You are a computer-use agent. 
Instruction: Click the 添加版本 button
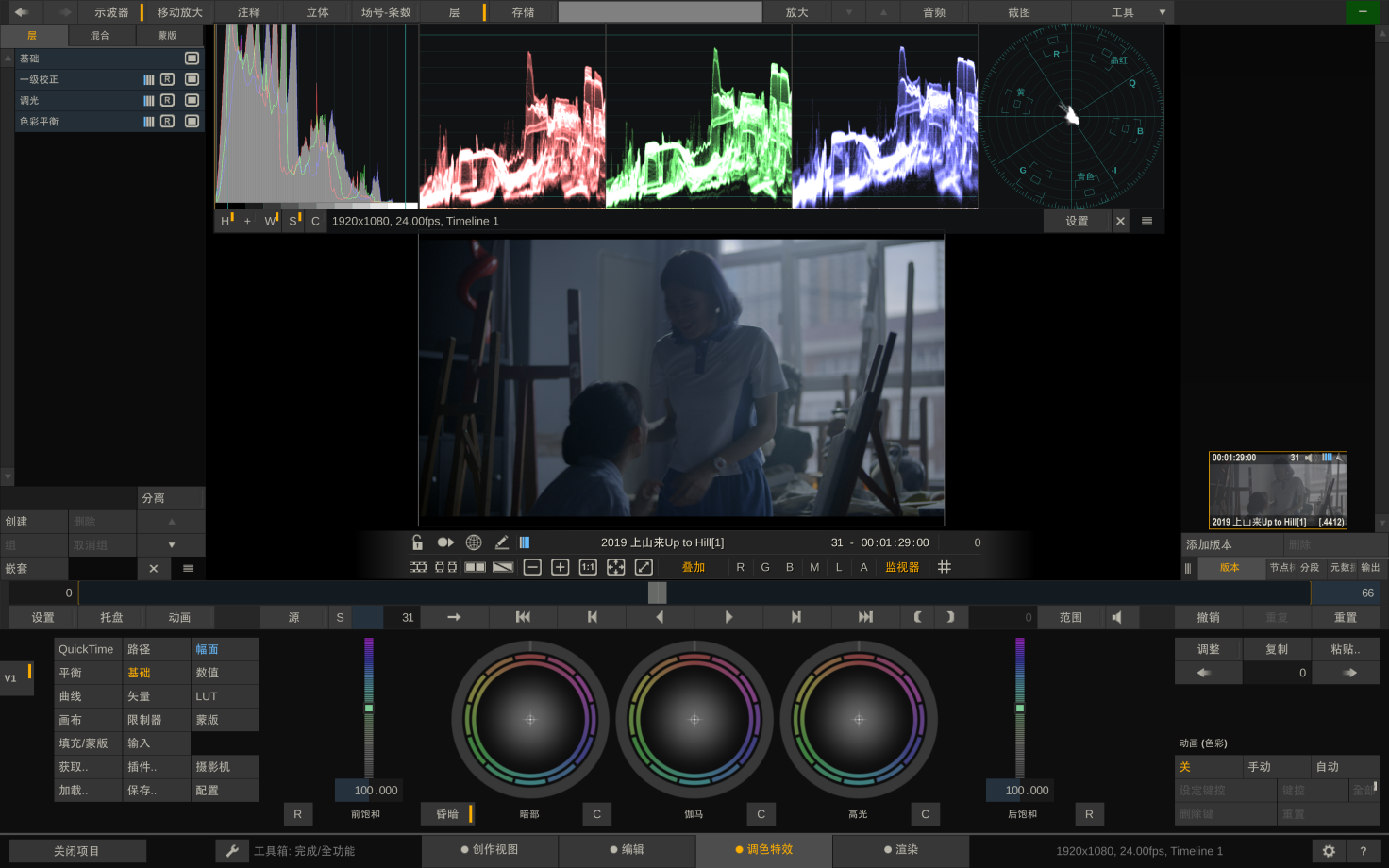[1231, 544]
